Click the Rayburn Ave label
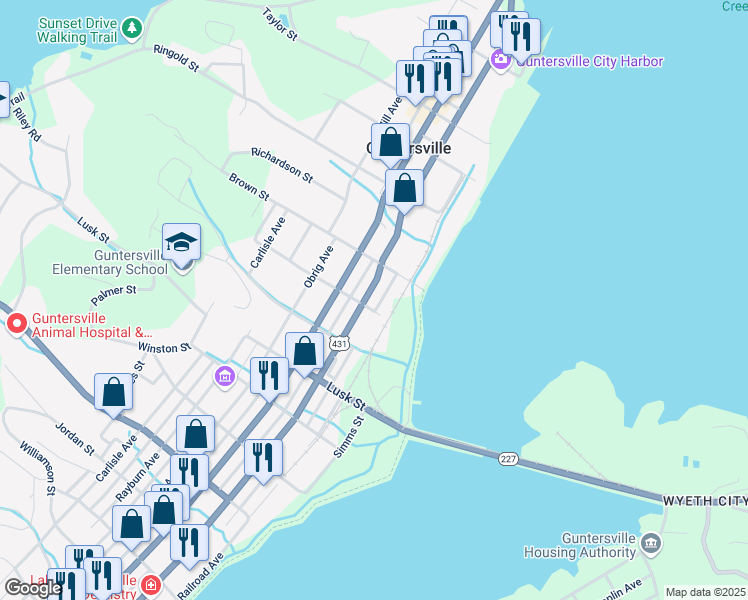The height and width of the screenshot is (600, 748). pos(137,477)
